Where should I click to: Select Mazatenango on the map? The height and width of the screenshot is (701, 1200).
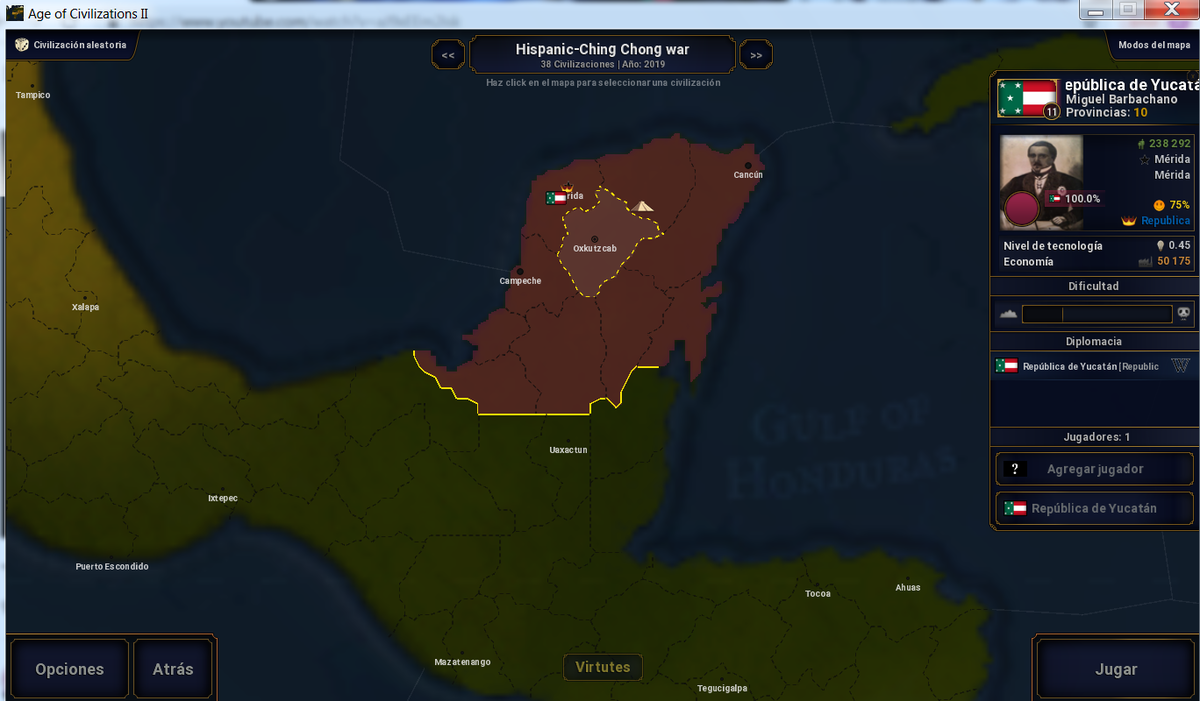click(x=463, y=662)
